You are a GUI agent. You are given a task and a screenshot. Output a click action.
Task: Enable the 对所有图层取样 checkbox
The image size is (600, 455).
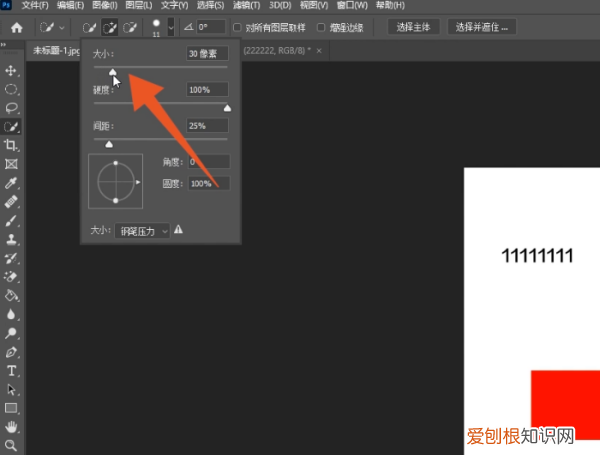[237, 27]
